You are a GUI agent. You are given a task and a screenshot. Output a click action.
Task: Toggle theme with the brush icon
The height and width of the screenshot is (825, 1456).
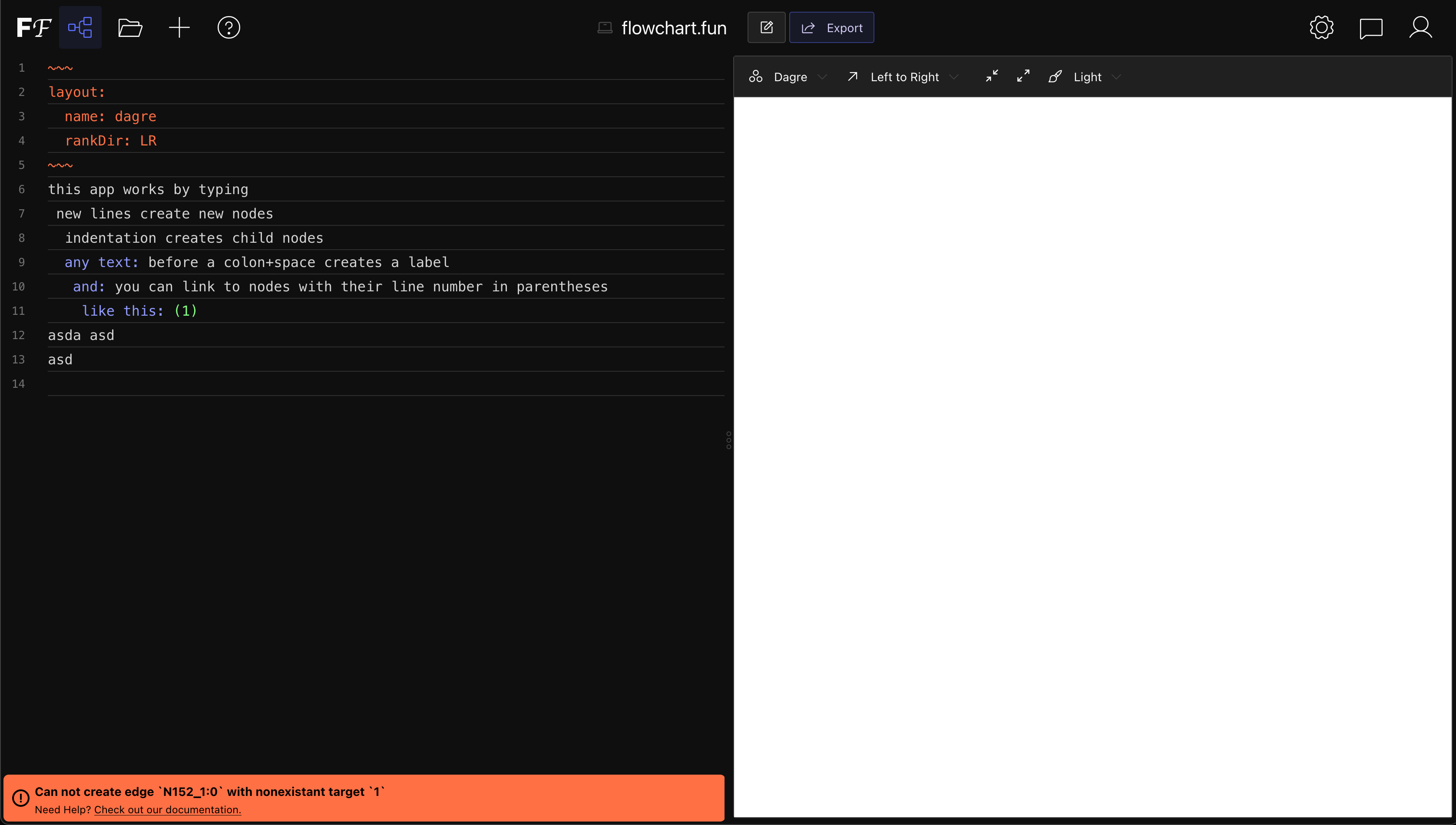point(1055,76)
